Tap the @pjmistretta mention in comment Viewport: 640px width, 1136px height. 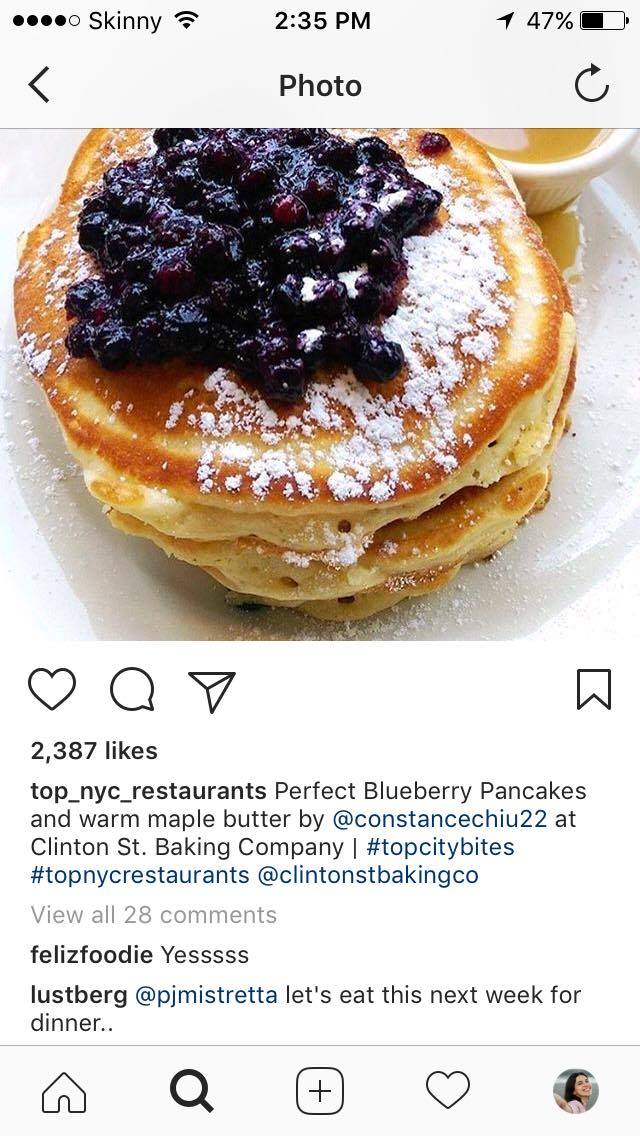click(x=207, y=995)
